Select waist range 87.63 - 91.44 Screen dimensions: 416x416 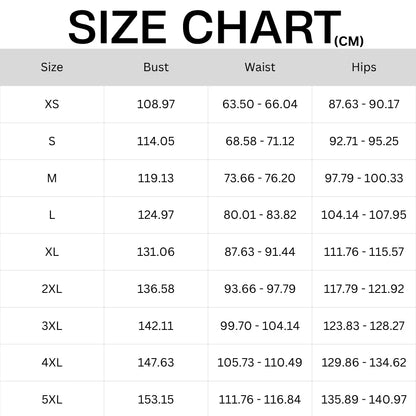(x=260, y=252)
